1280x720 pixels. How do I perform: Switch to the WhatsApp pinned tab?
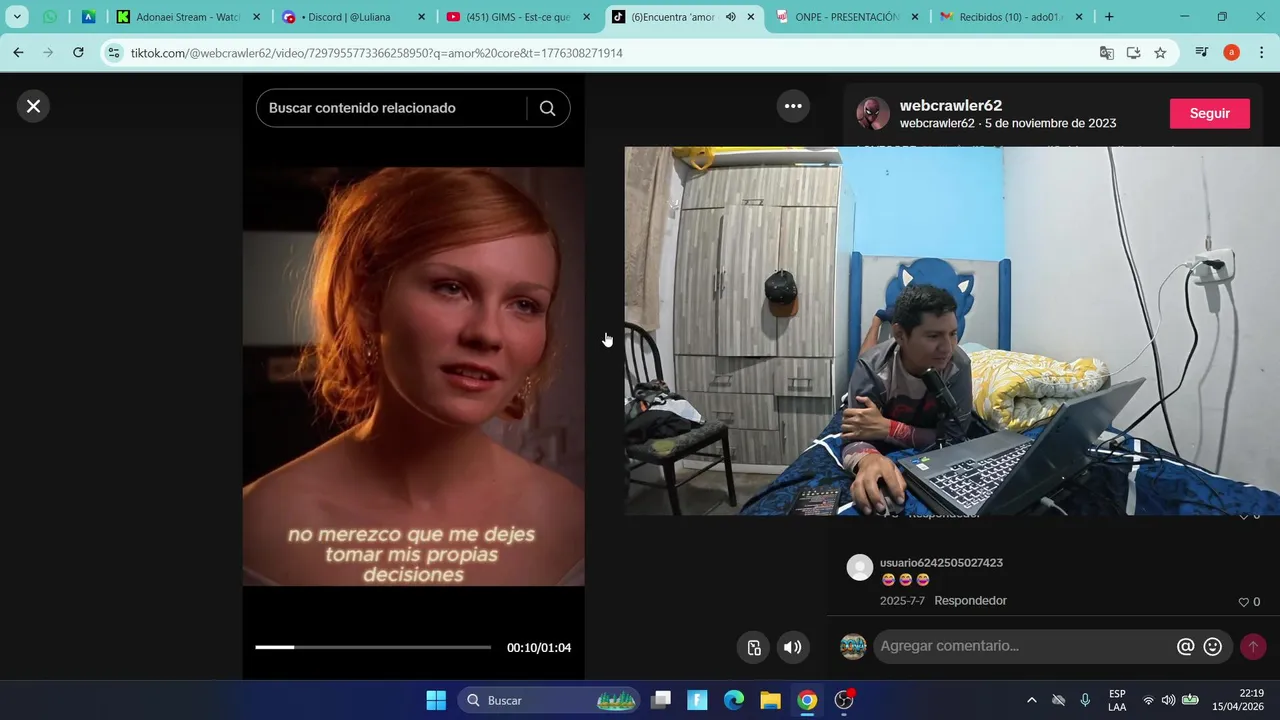point(50,17)
